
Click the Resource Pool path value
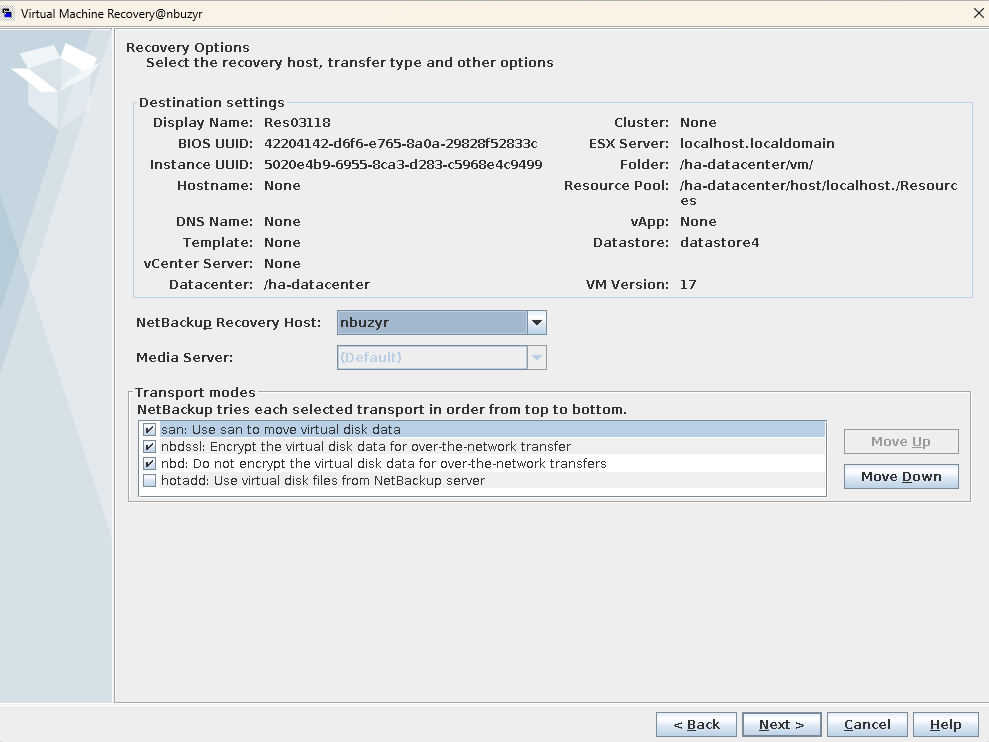(x=819, y=193)
